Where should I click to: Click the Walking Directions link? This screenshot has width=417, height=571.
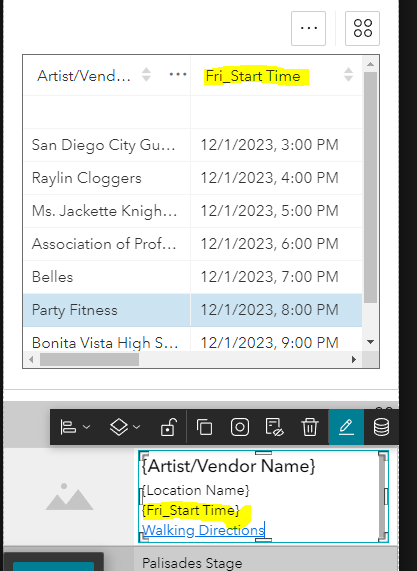pyautogui.click(x=203, y=530)
